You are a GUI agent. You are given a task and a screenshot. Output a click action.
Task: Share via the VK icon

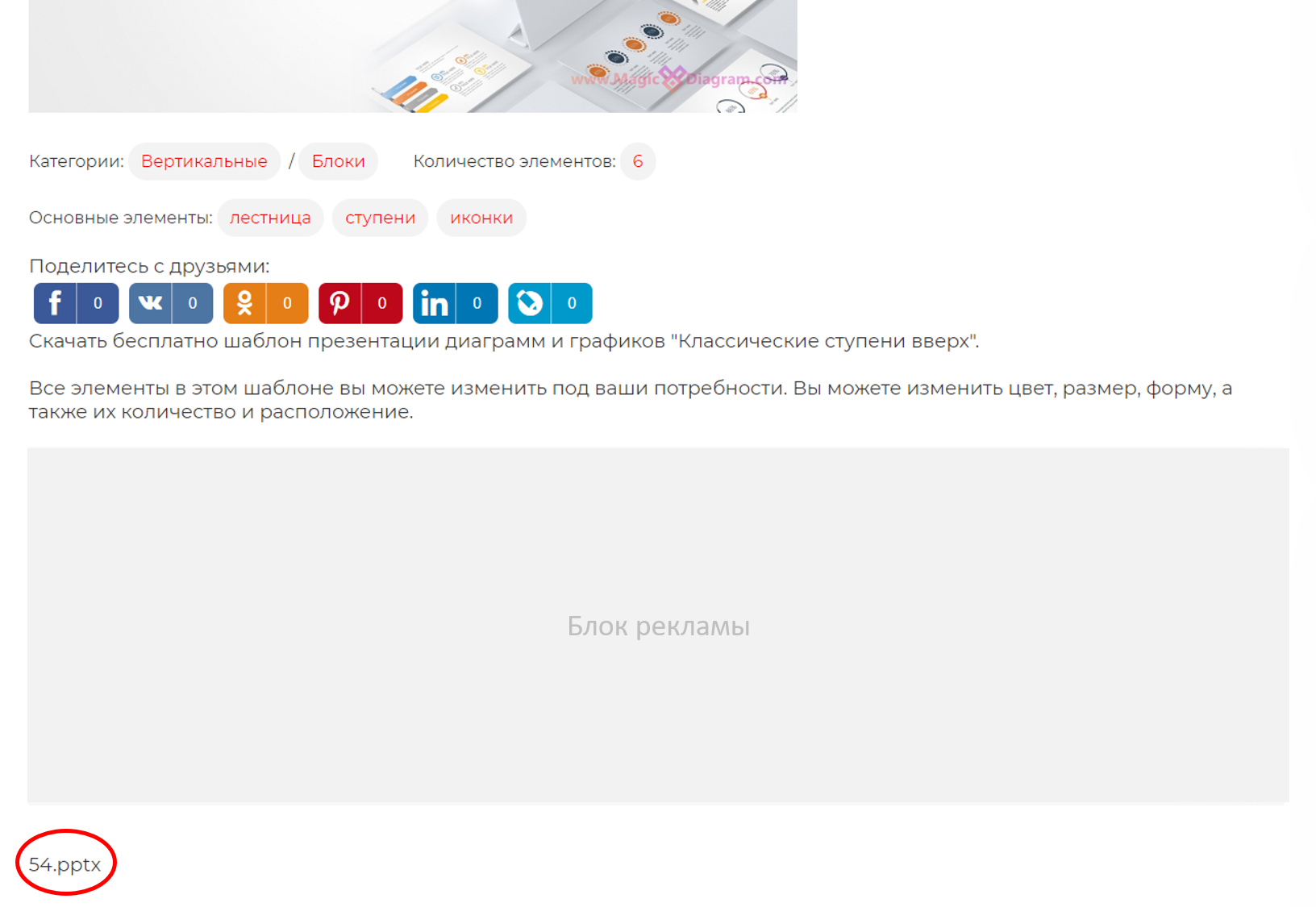point(150,303)
